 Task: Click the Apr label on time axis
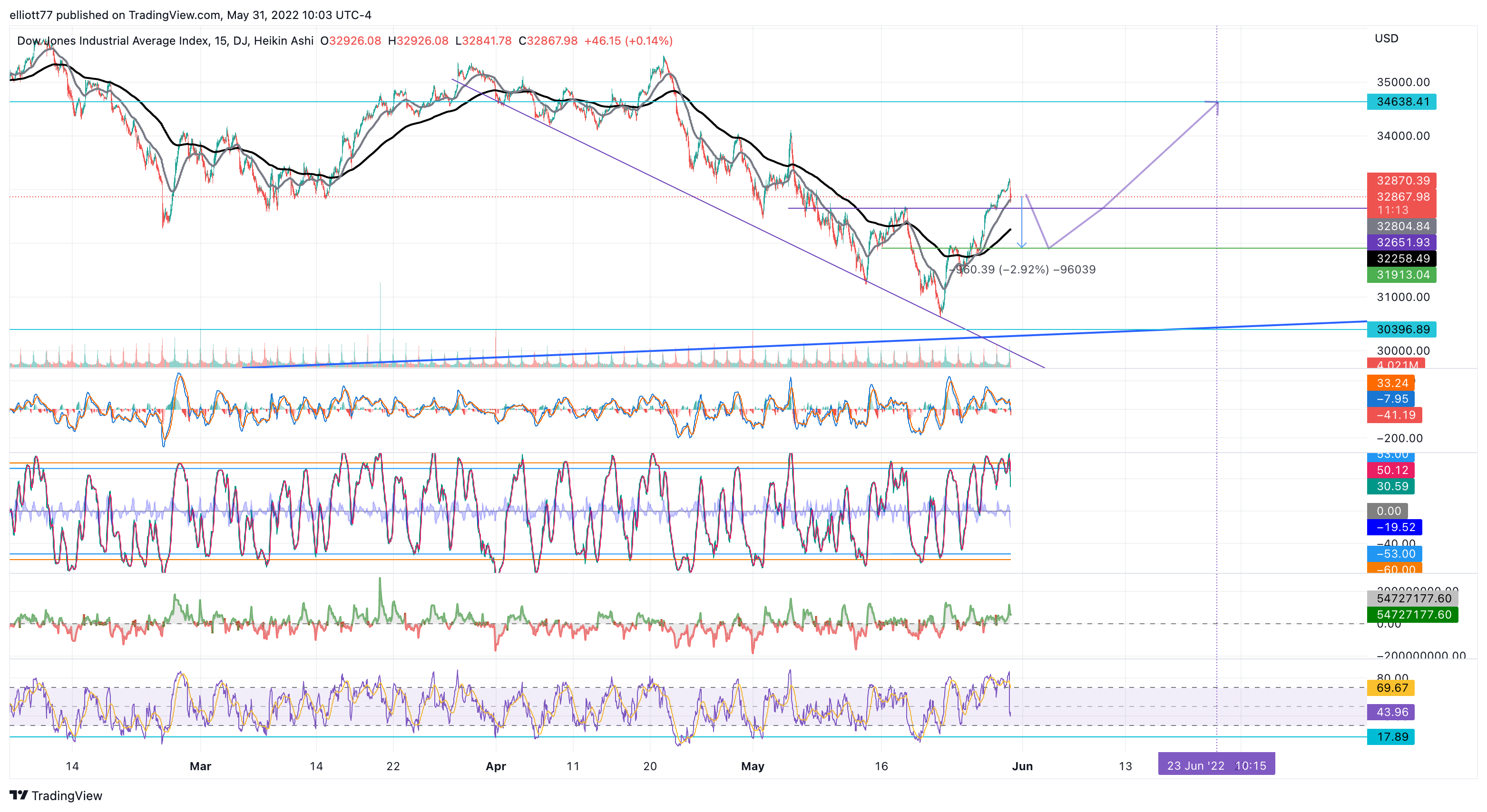click(x=496, y=766)
